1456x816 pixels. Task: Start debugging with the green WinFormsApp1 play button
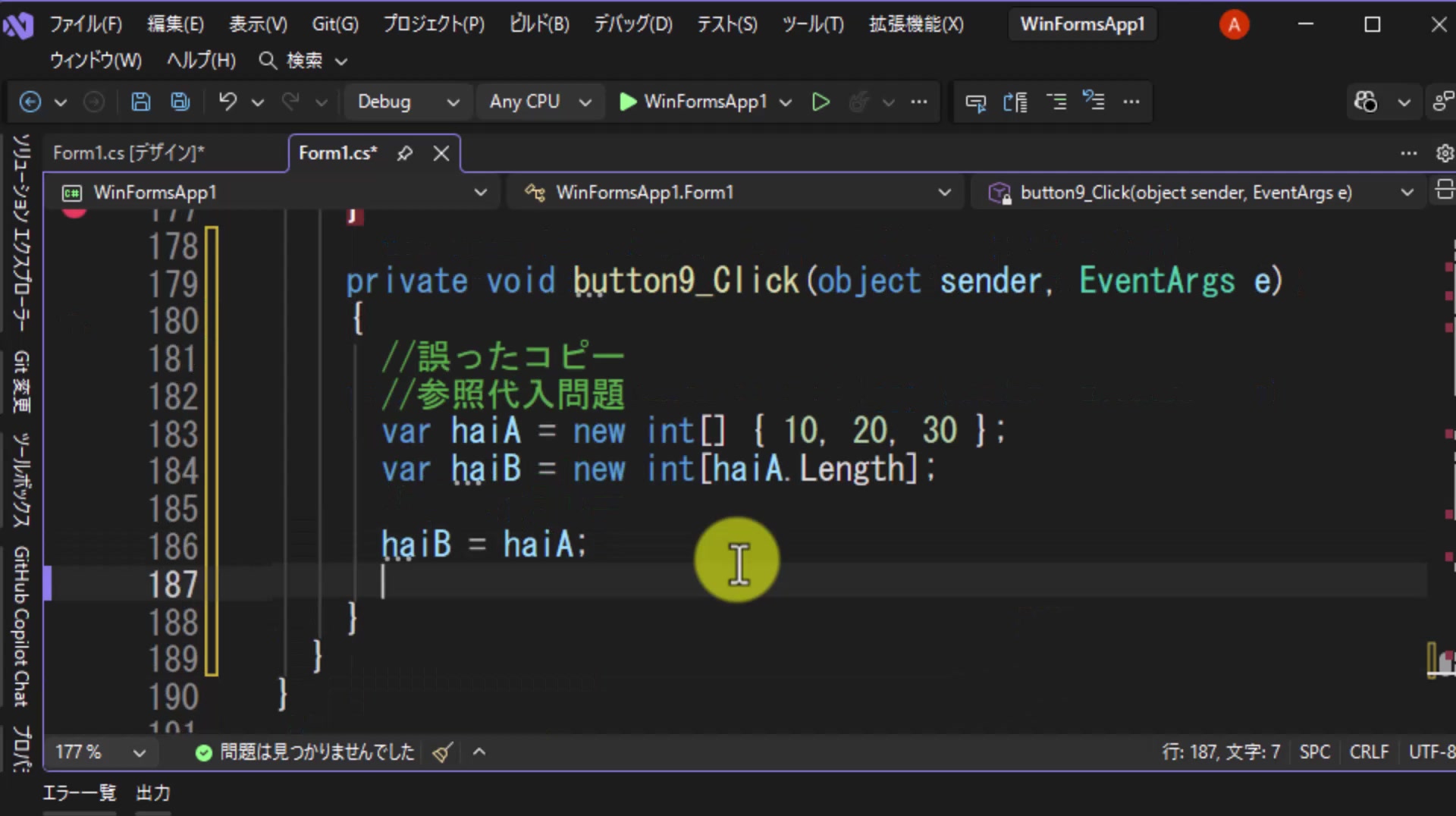(693, 102)
